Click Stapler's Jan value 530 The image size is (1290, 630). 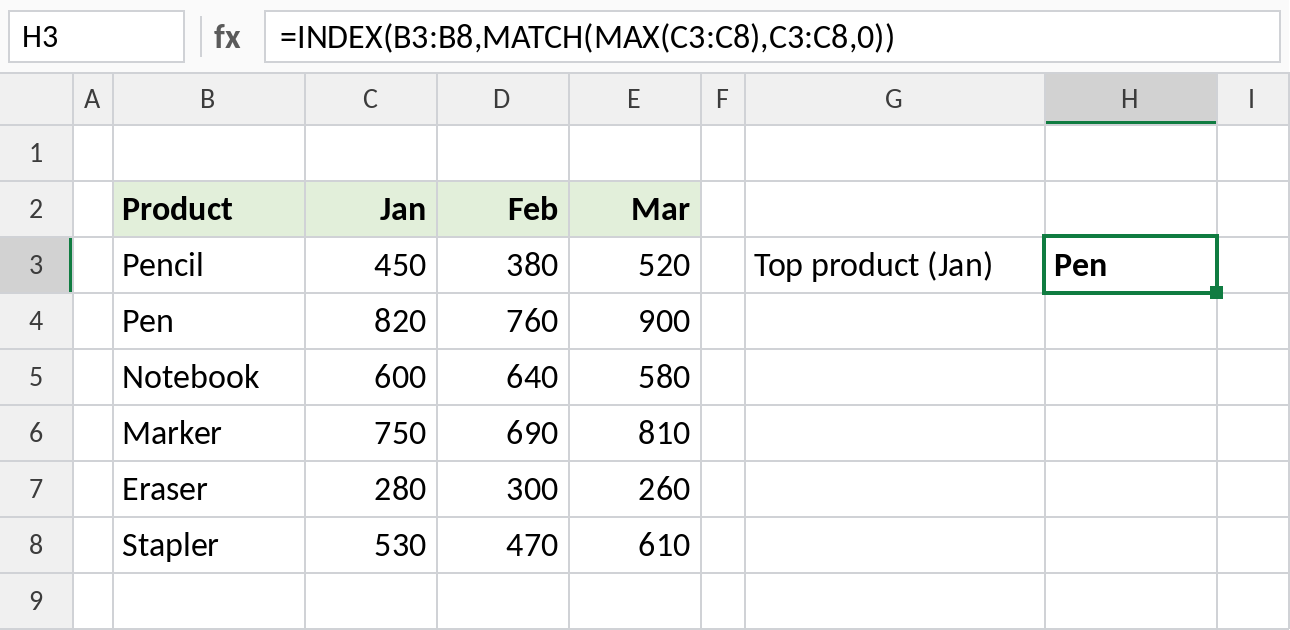point(371,545)
